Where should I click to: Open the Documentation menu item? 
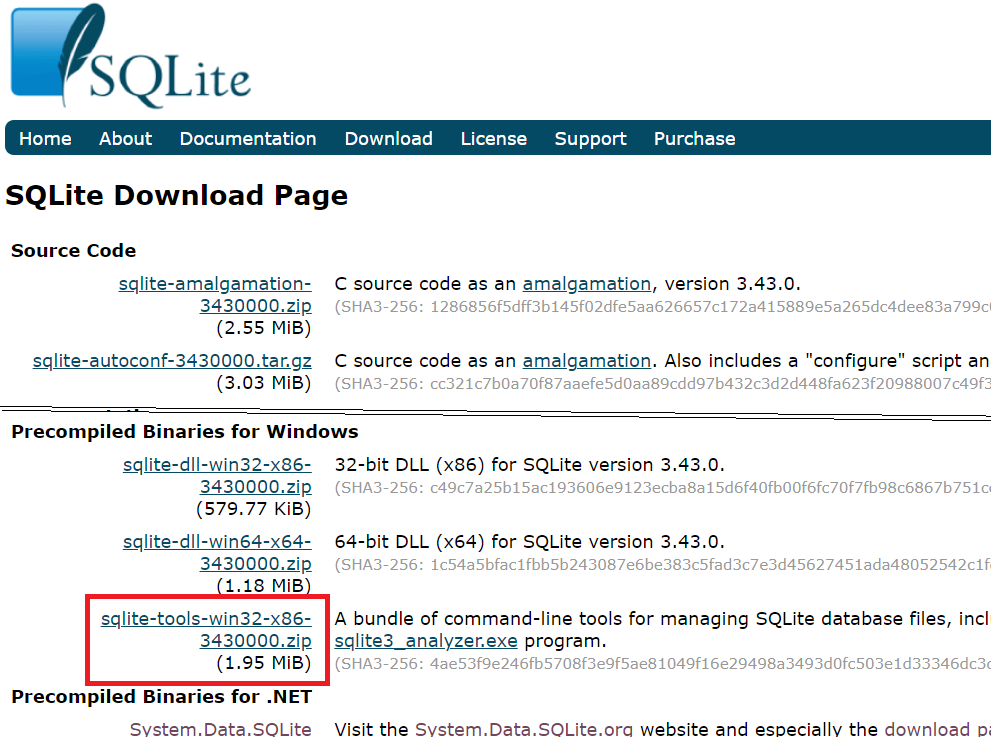click(x=248, y=138)
